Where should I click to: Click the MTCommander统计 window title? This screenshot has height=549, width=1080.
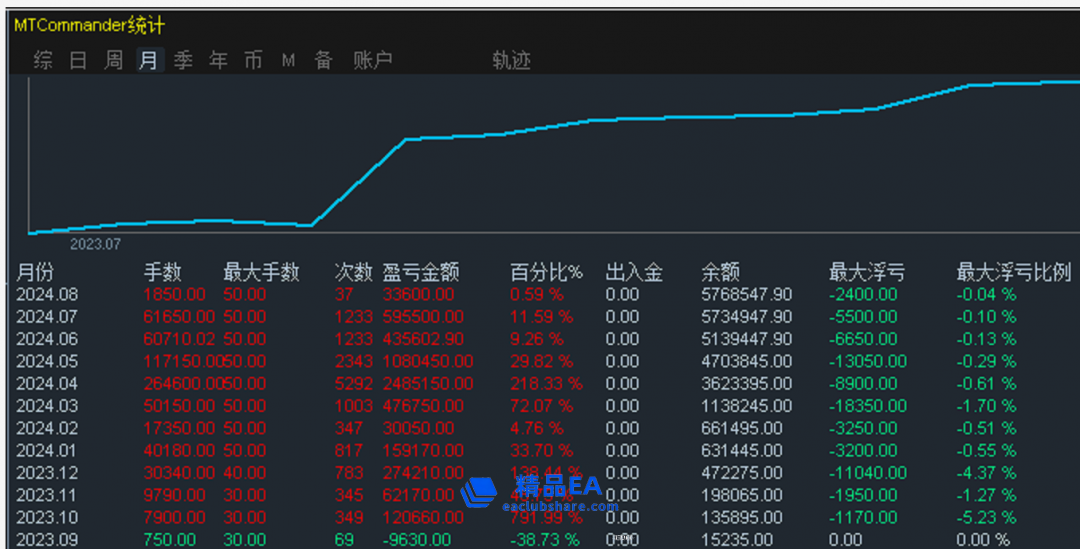(x=90, y=26)
